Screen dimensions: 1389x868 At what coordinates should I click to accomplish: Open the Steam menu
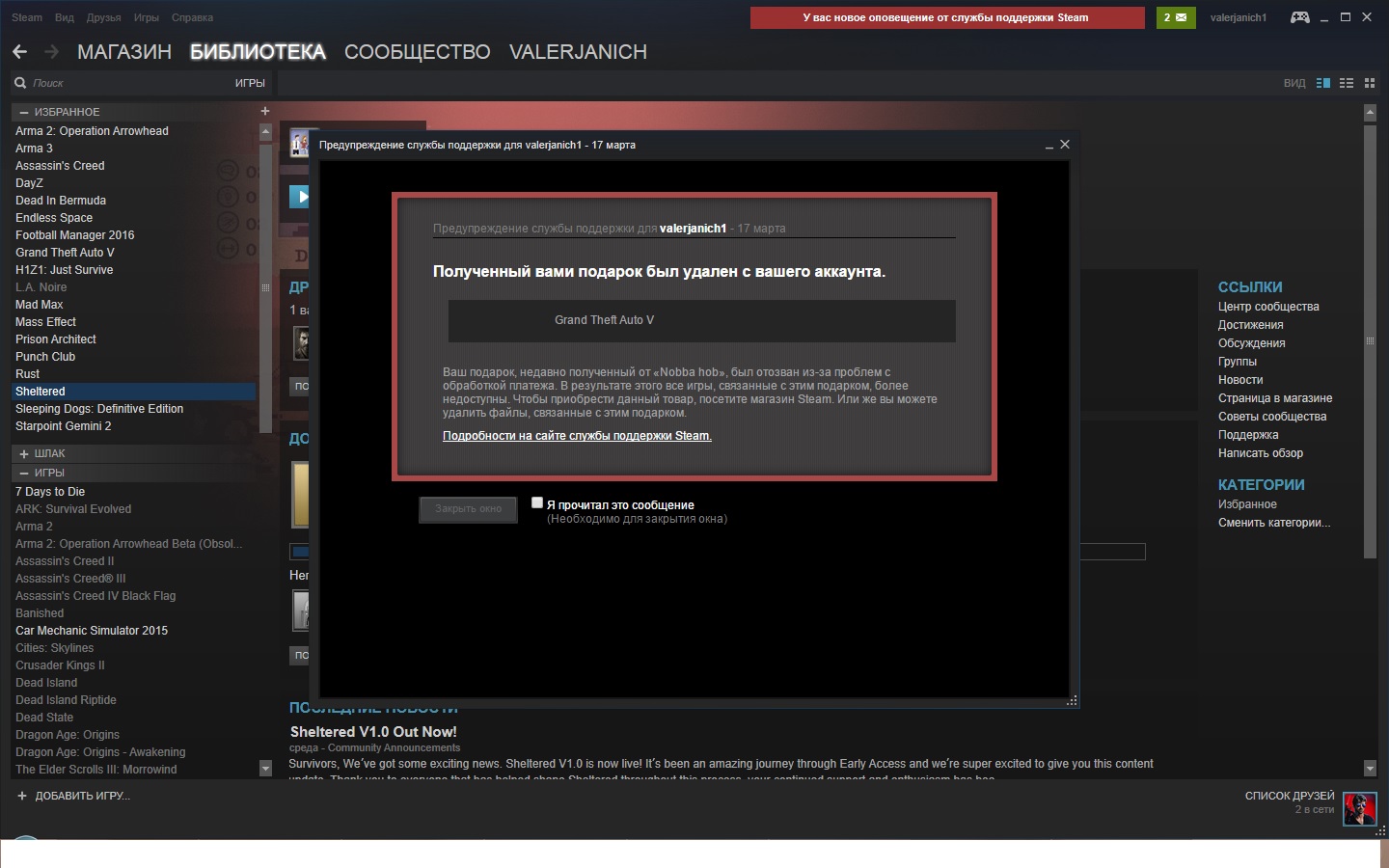[x=27, y=17]
